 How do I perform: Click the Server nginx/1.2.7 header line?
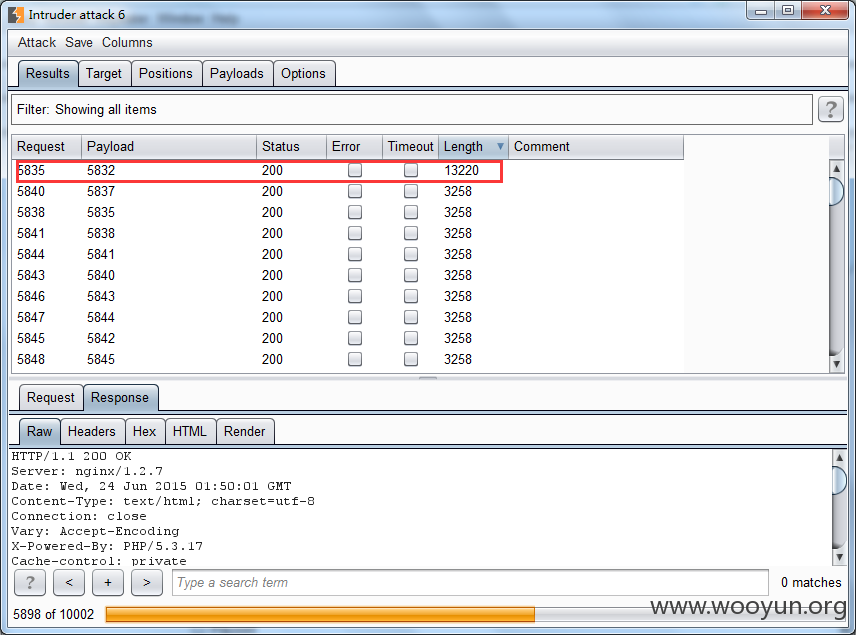(87, 471)
